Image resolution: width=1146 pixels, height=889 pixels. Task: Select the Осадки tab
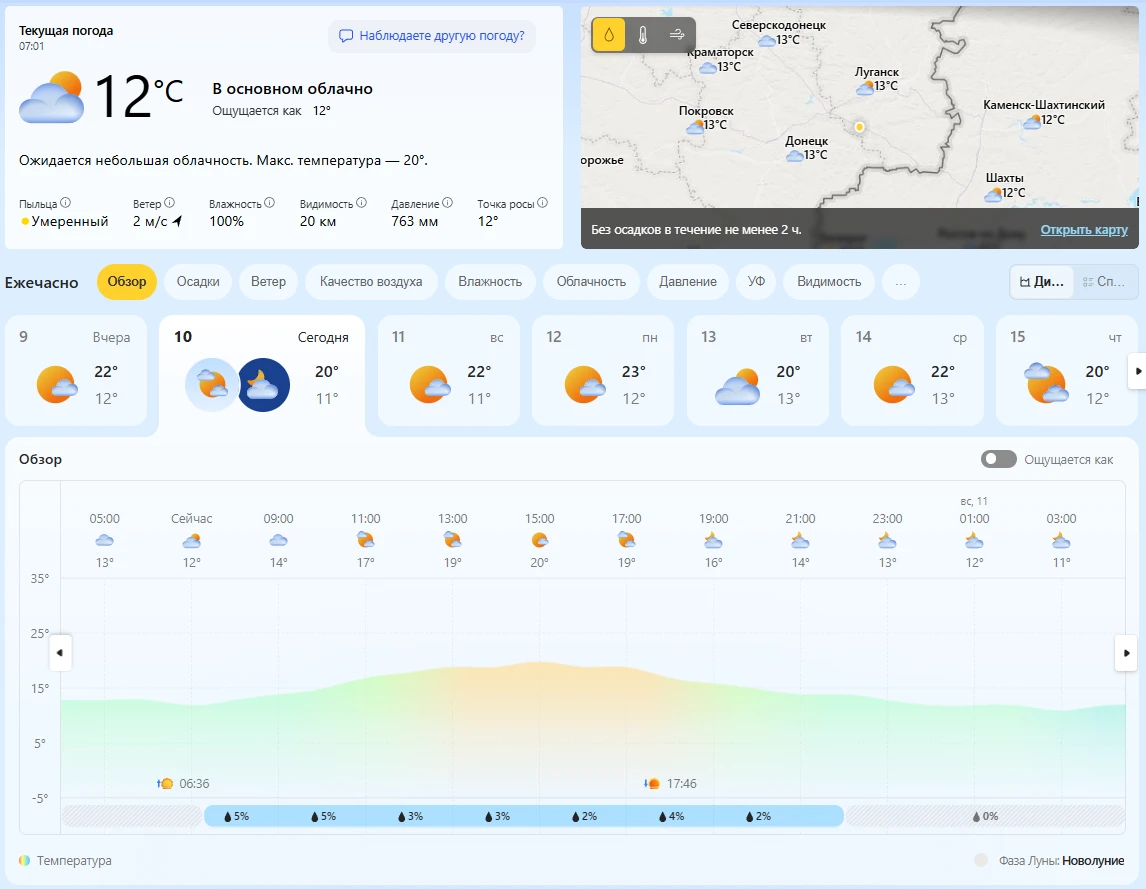coord(198,282)
